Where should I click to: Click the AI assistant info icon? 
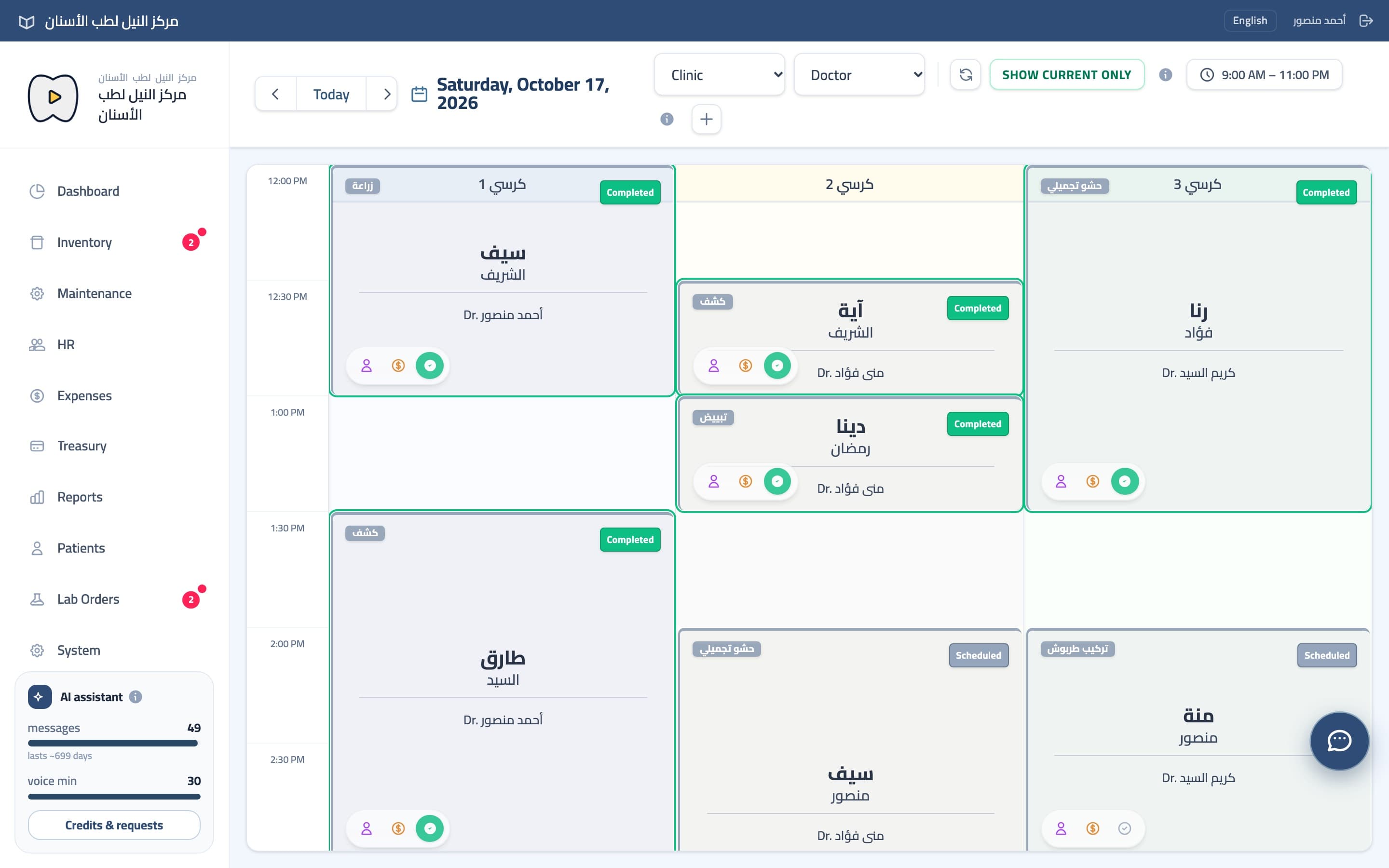tap(136, 697)
